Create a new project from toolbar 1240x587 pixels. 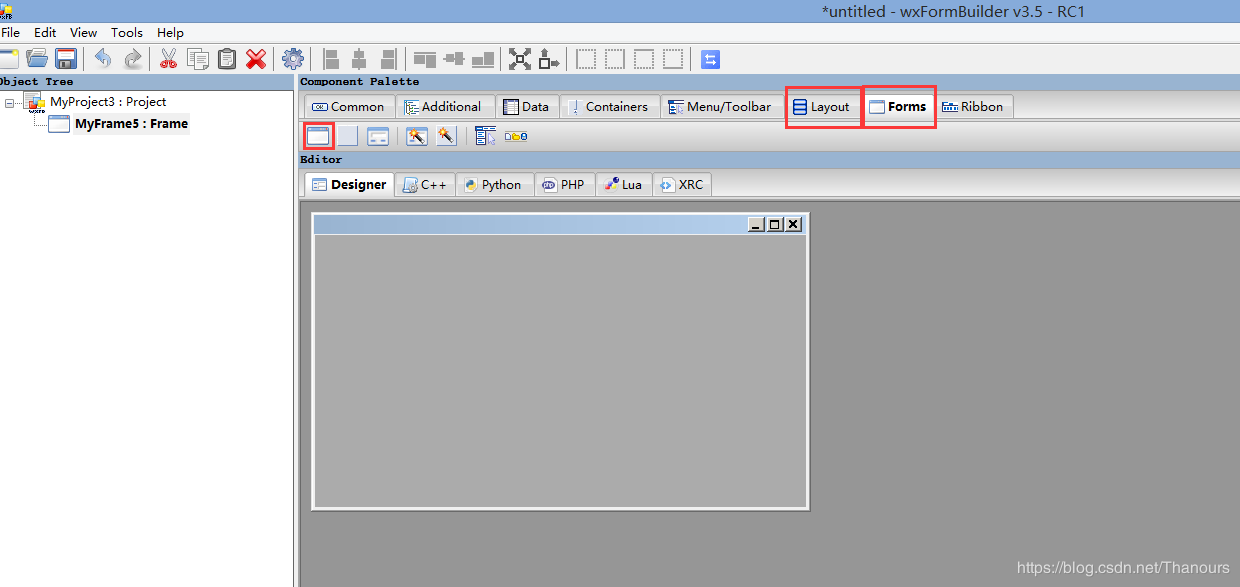[x=8, y=59]
